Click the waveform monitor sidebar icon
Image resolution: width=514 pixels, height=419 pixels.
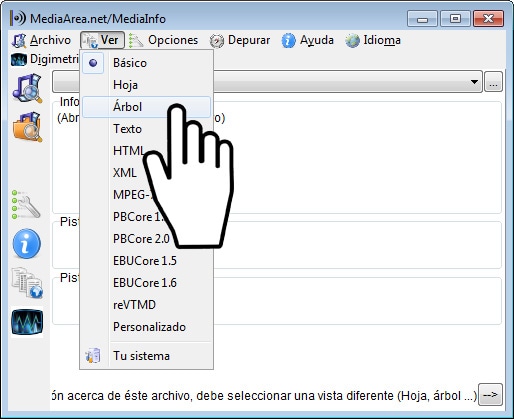pyautogui.click(x=27, y=322)
